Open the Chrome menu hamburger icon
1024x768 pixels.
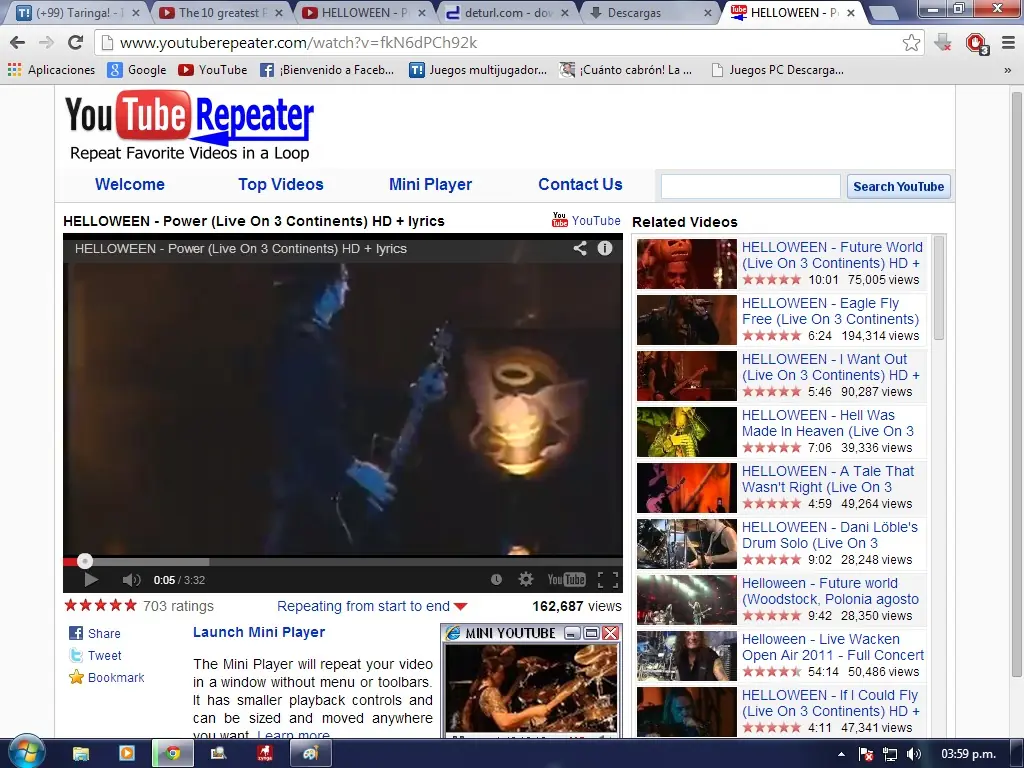(1008, 43)
